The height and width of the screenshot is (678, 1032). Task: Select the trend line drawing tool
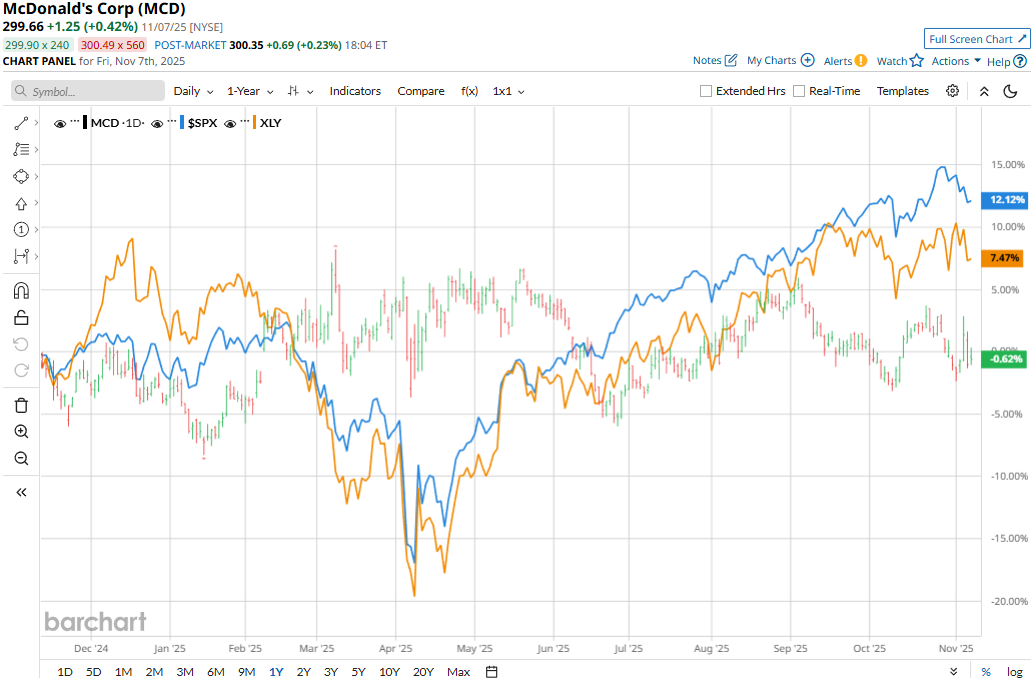tap(21, 123)
